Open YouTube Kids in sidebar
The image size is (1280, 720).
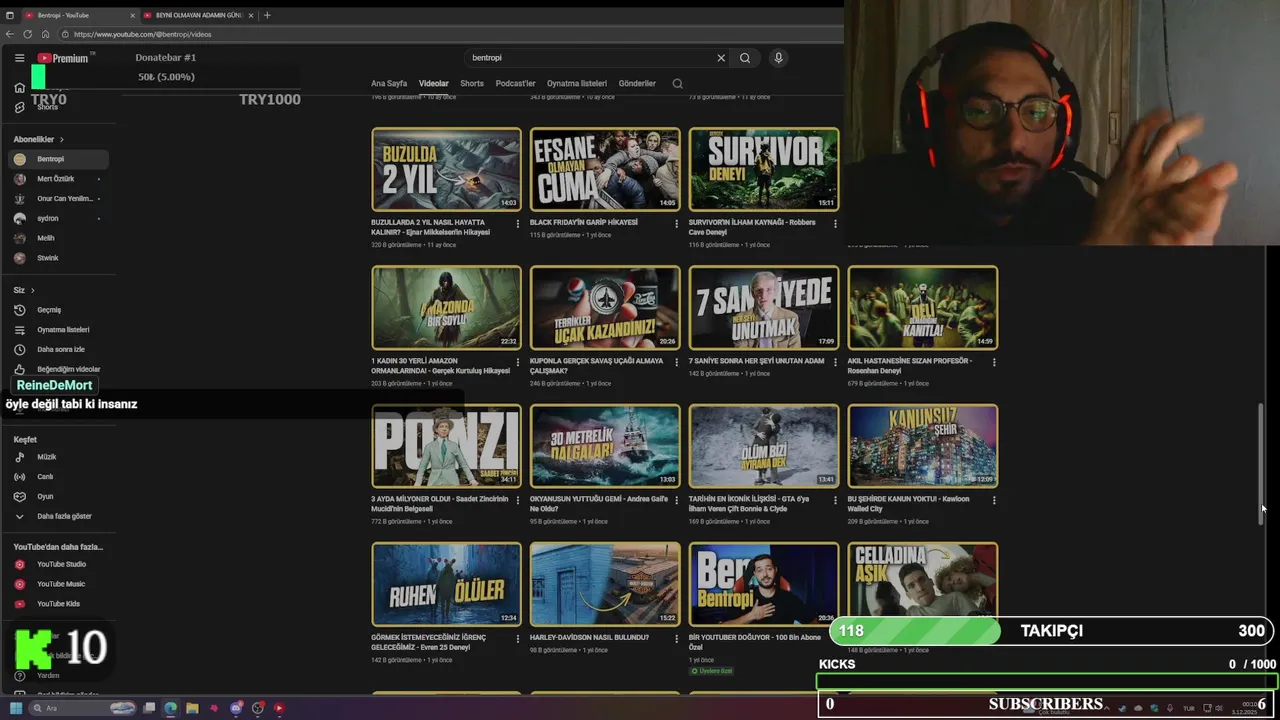(x=59, y=604)
